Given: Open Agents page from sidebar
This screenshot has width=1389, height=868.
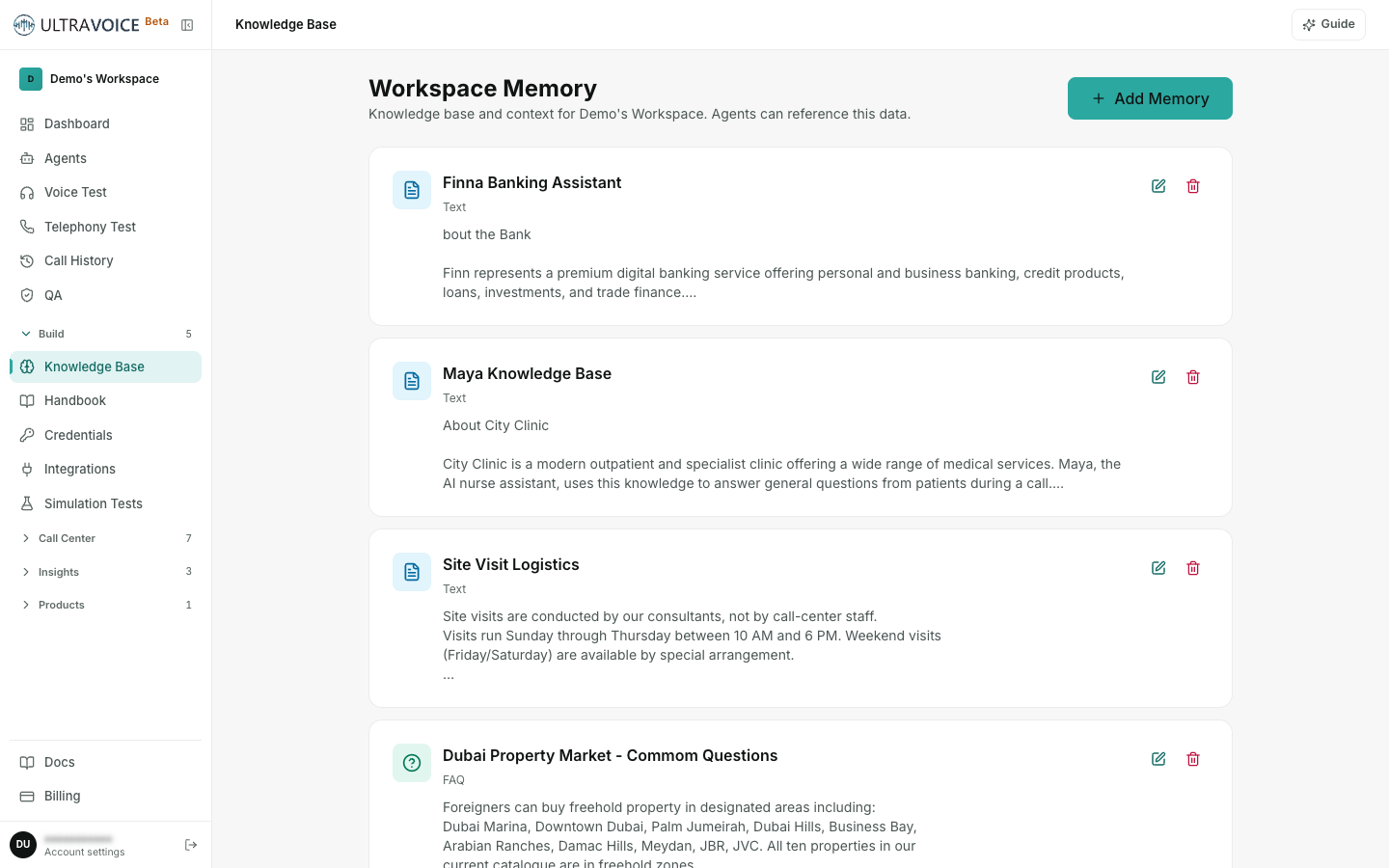Looking at the screenshot, I should tap(105, 158).
